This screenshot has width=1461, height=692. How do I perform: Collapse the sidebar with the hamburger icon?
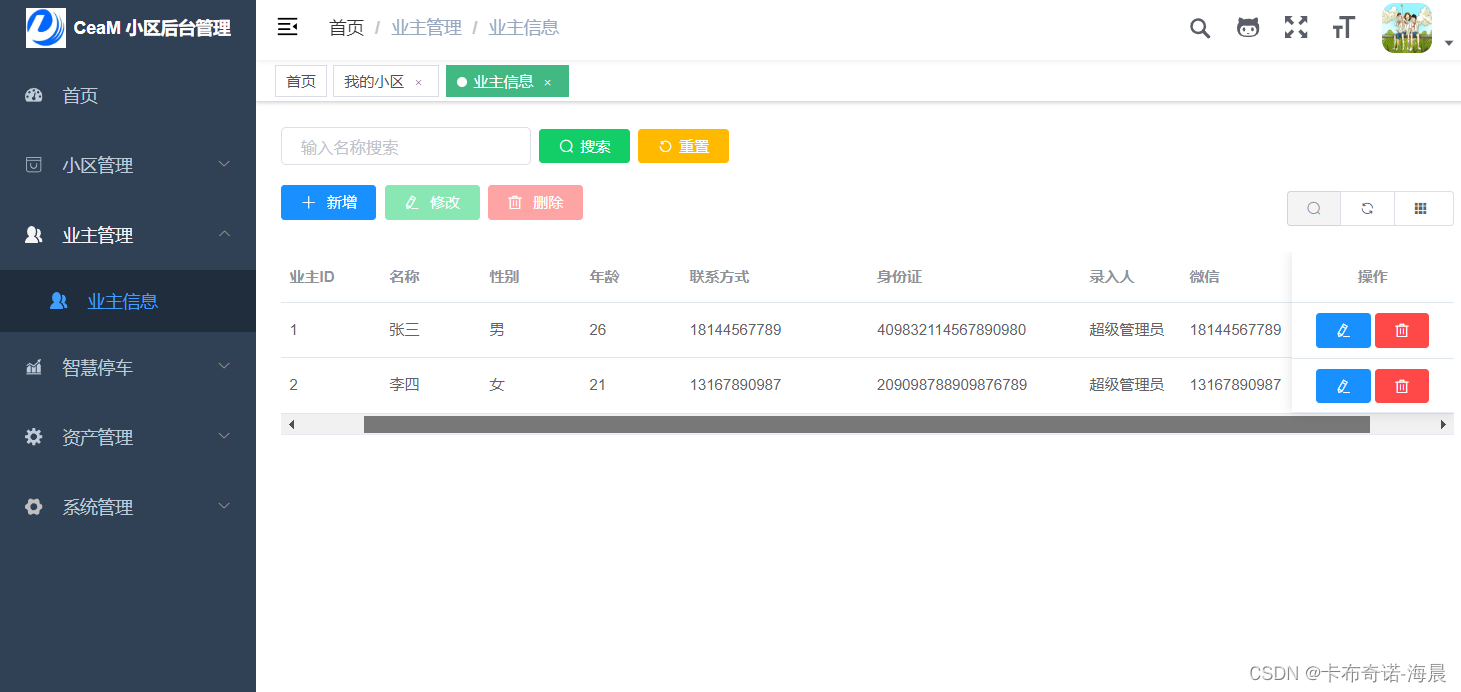tap(287, 27)
